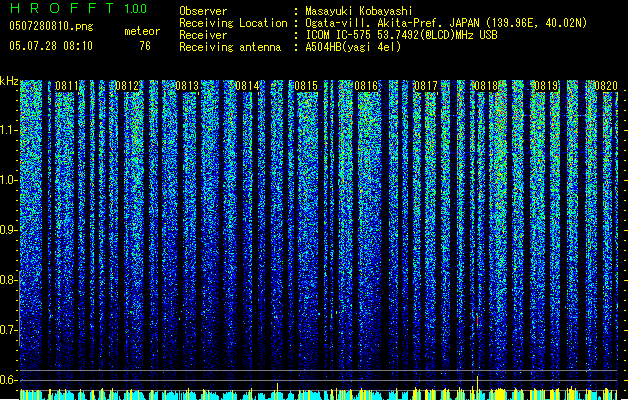Click the 0.6 kHz axis label

pos(8,380)
